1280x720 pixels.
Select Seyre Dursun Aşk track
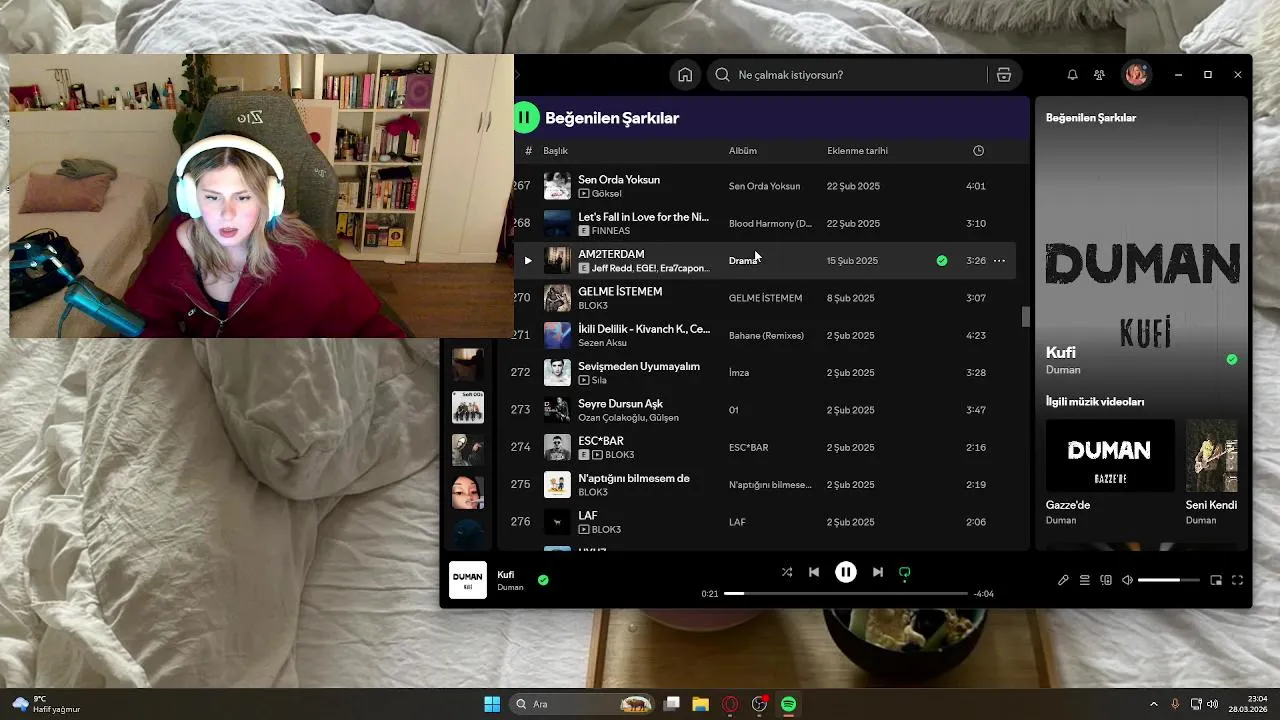620,404
